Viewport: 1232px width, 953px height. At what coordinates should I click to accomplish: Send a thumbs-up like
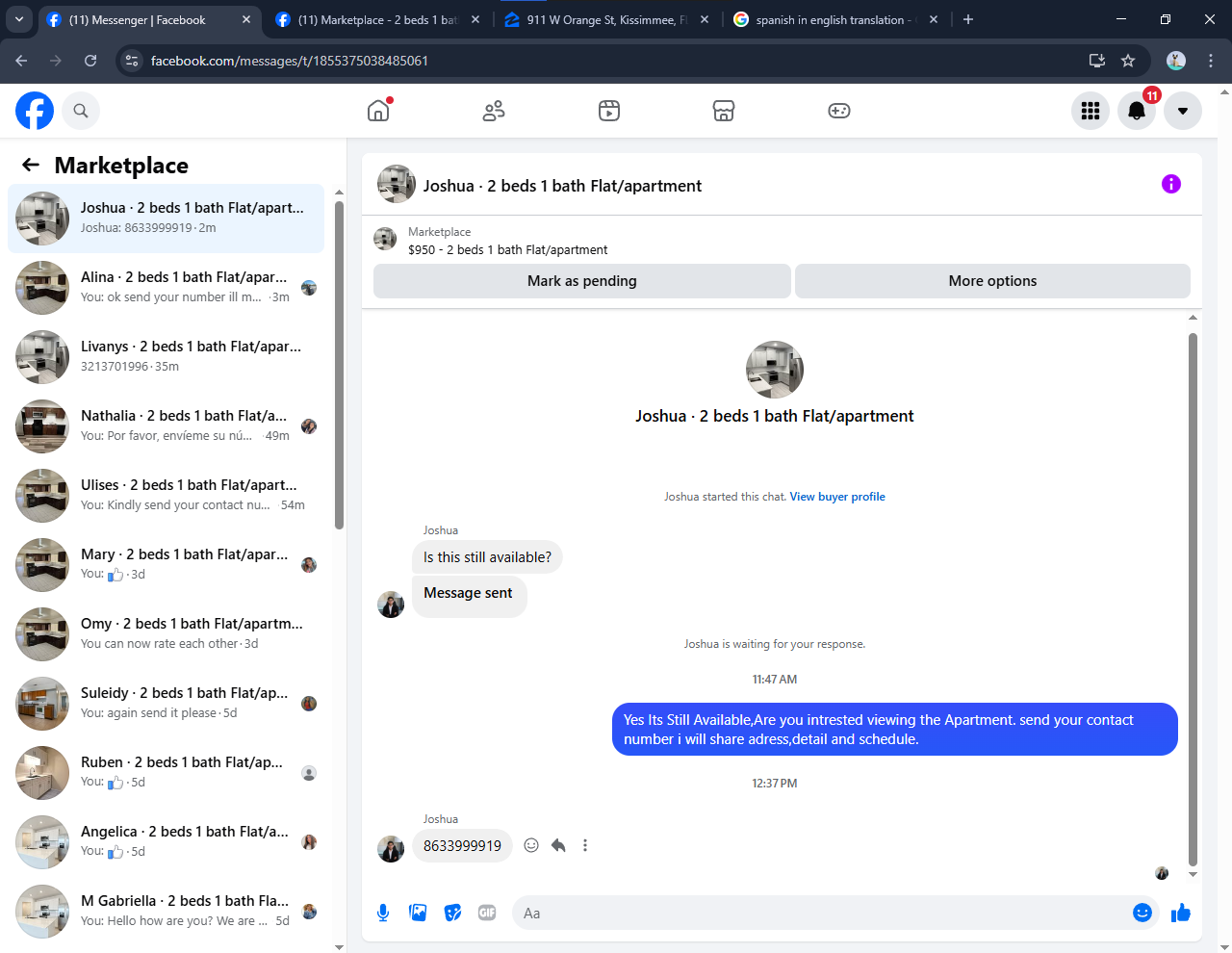[1181, 913]
